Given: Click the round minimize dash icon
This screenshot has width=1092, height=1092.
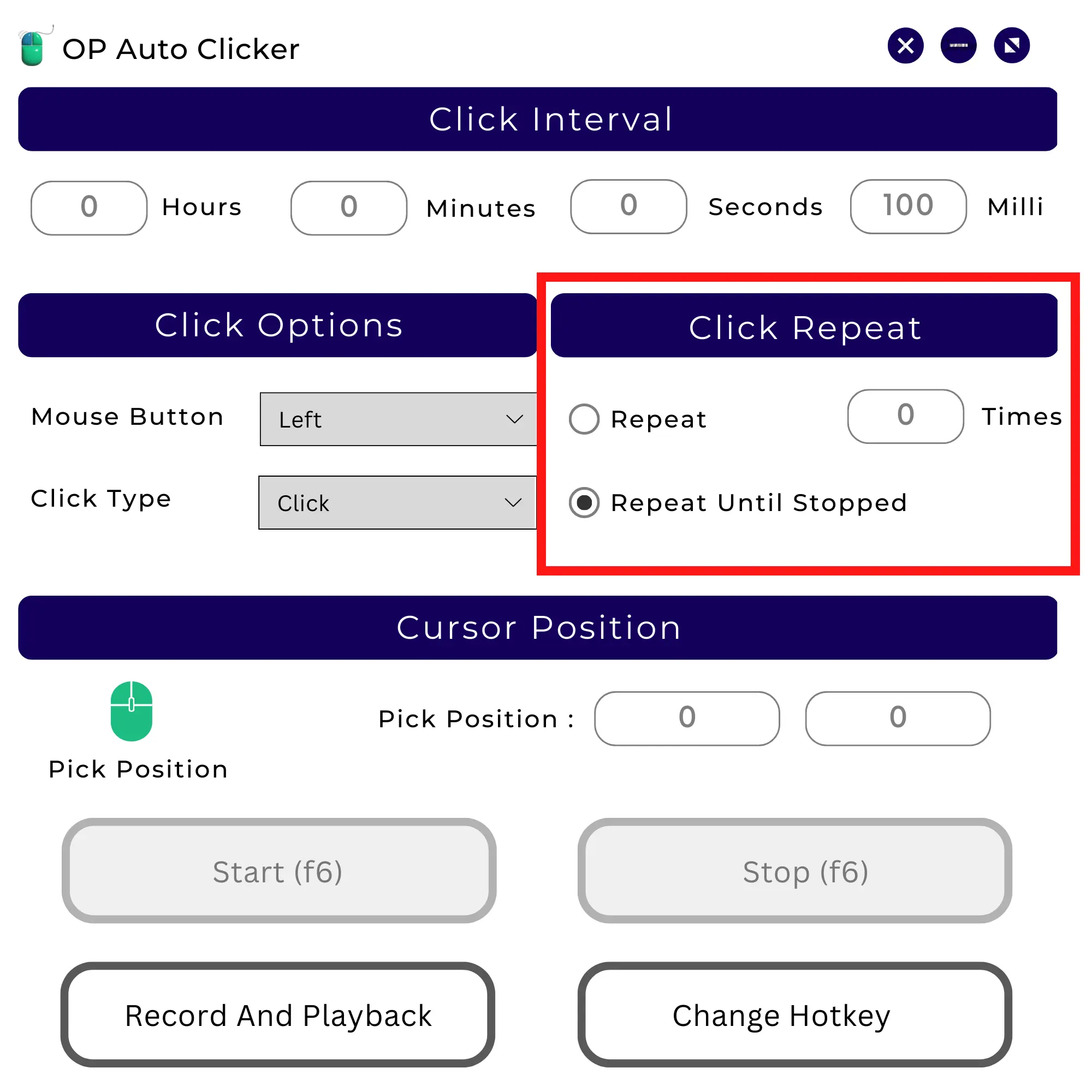Looking at the screenshot, I should point(958,46).
